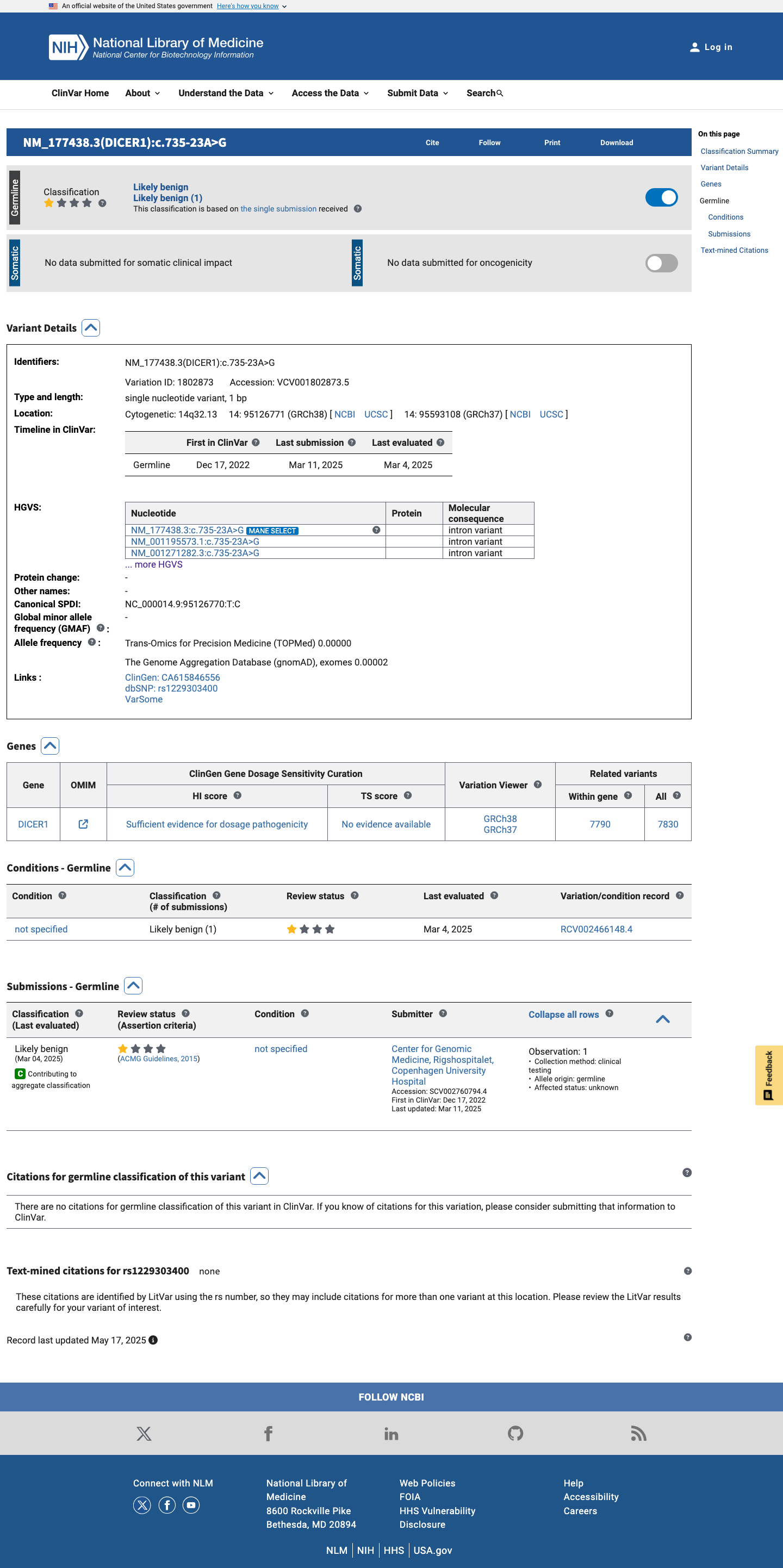
Task: Open the Facebook Follow NCBI icon
Action: pyautogui.click(x=268, y=1434)
